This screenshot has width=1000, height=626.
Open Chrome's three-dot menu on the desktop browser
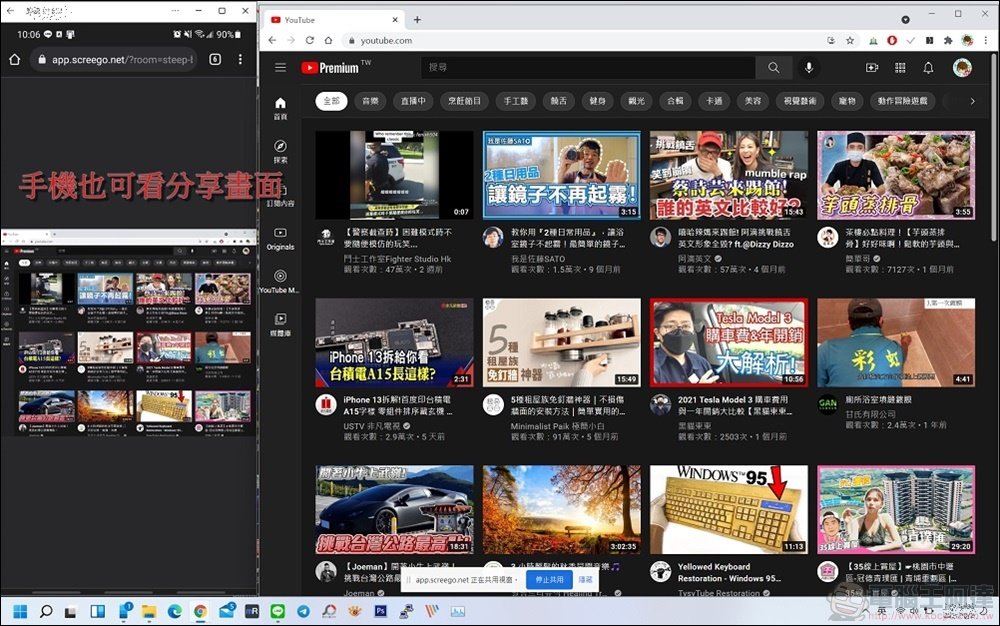click(986, 40)
